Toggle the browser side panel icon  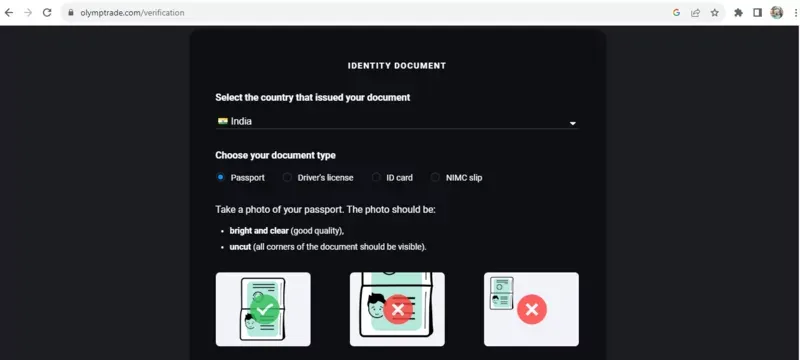757,13
